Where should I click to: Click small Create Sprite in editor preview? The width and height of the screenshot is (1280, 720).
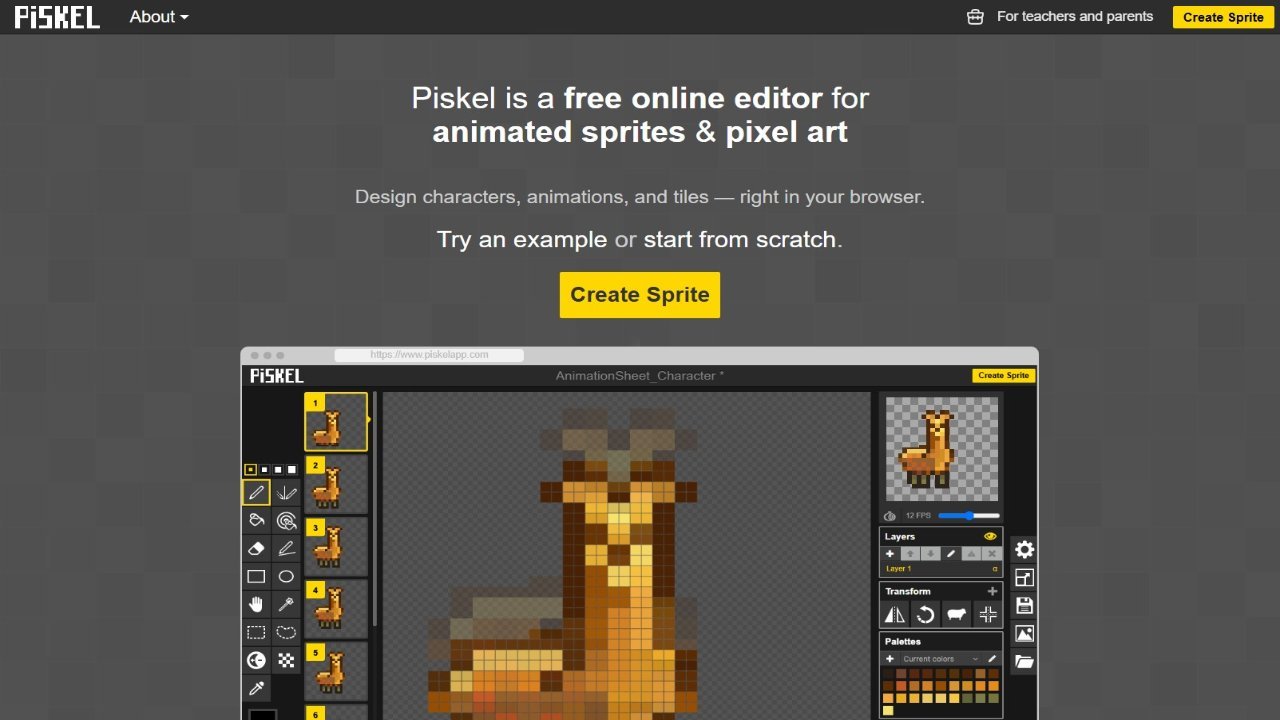pyautogui.click(x=1004, y=375)
